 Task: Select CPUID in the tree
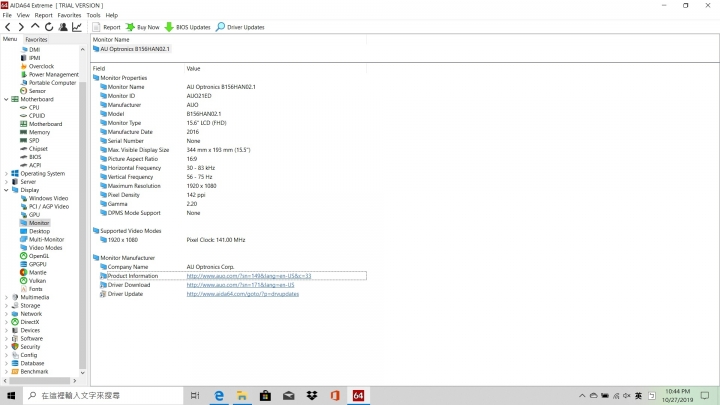(37, 116)
